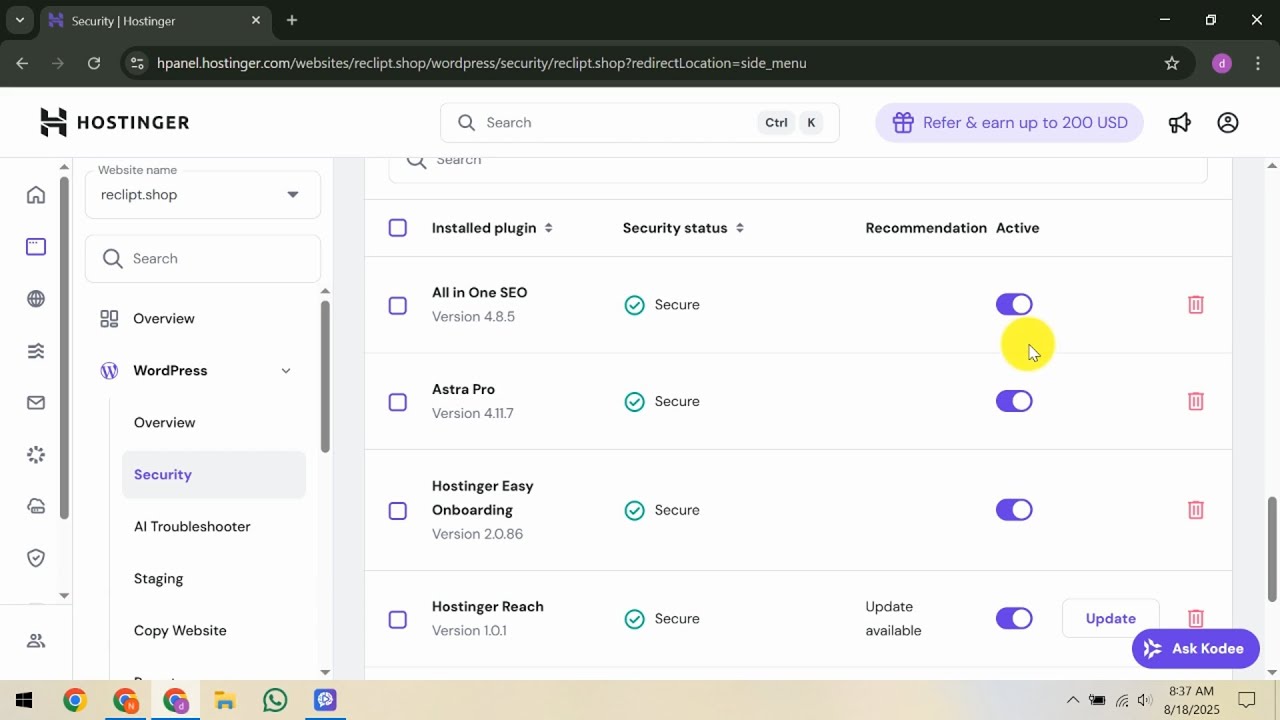1280x720 pixels.
Task: Update the Hostinger Reach plugin
Action: click(1111, 618)
